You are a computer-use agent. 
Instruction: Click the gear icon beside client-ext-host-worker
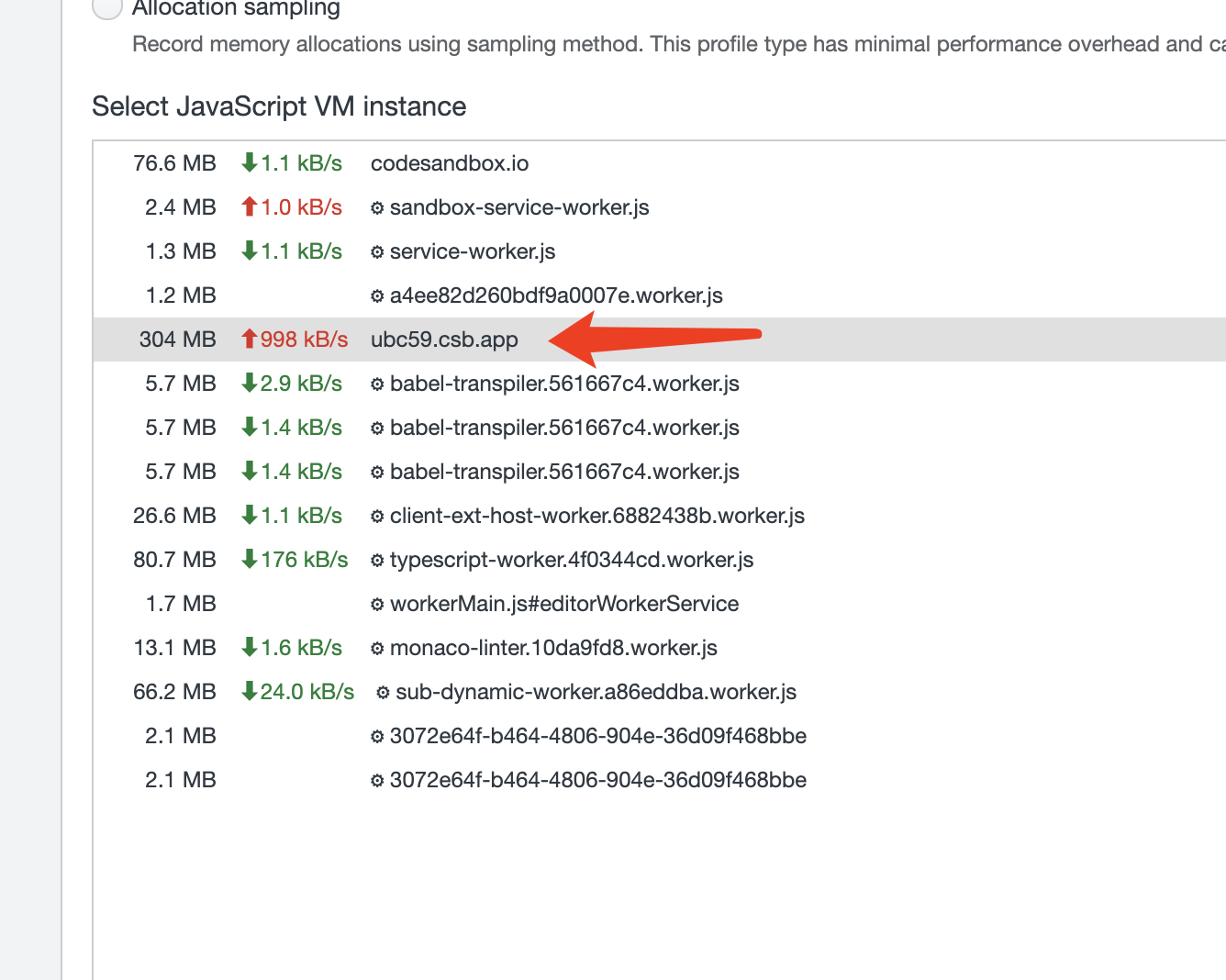tap(375, 516)
